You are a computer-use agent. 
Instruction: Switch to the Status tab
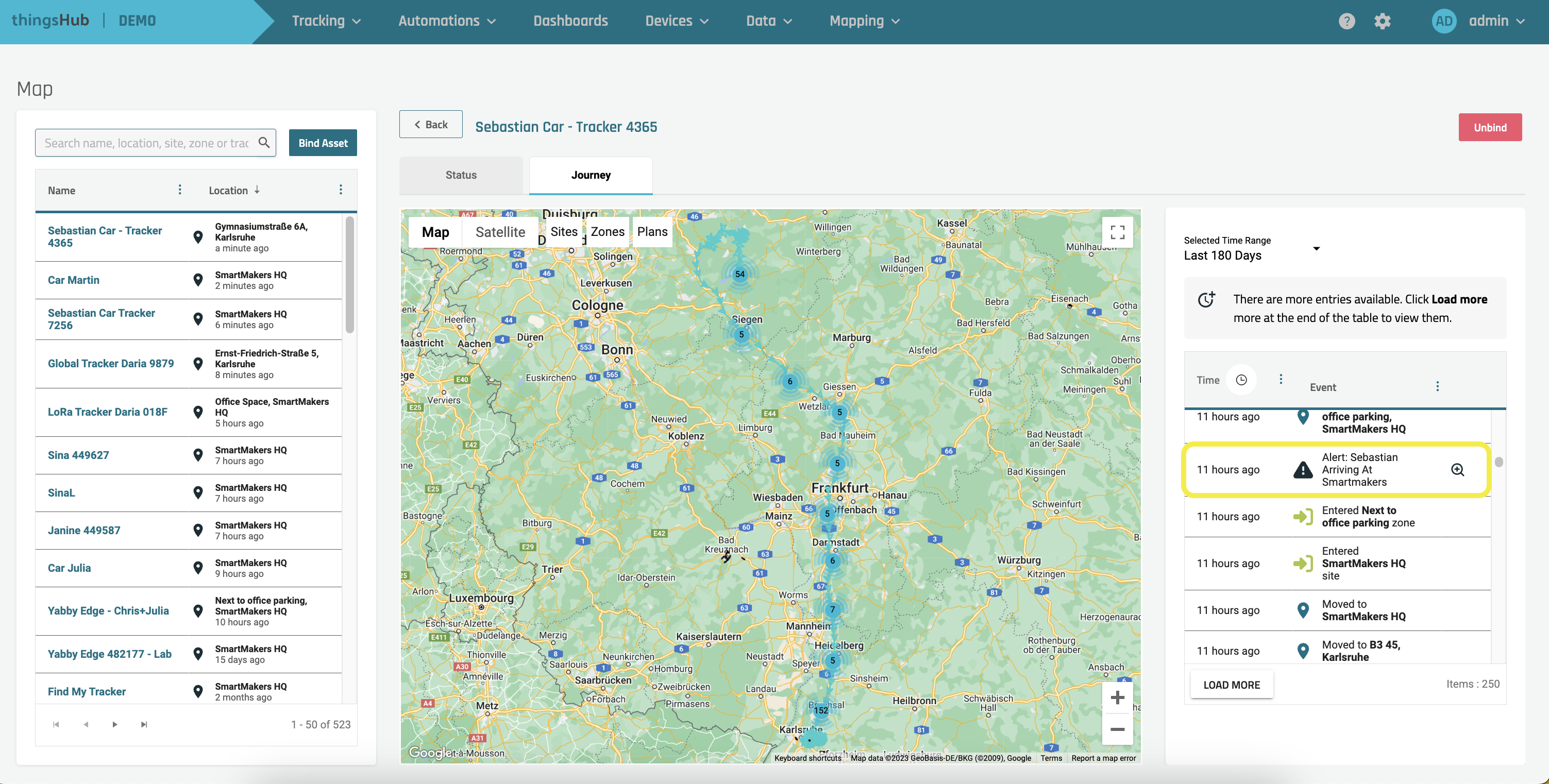[461, 175]
